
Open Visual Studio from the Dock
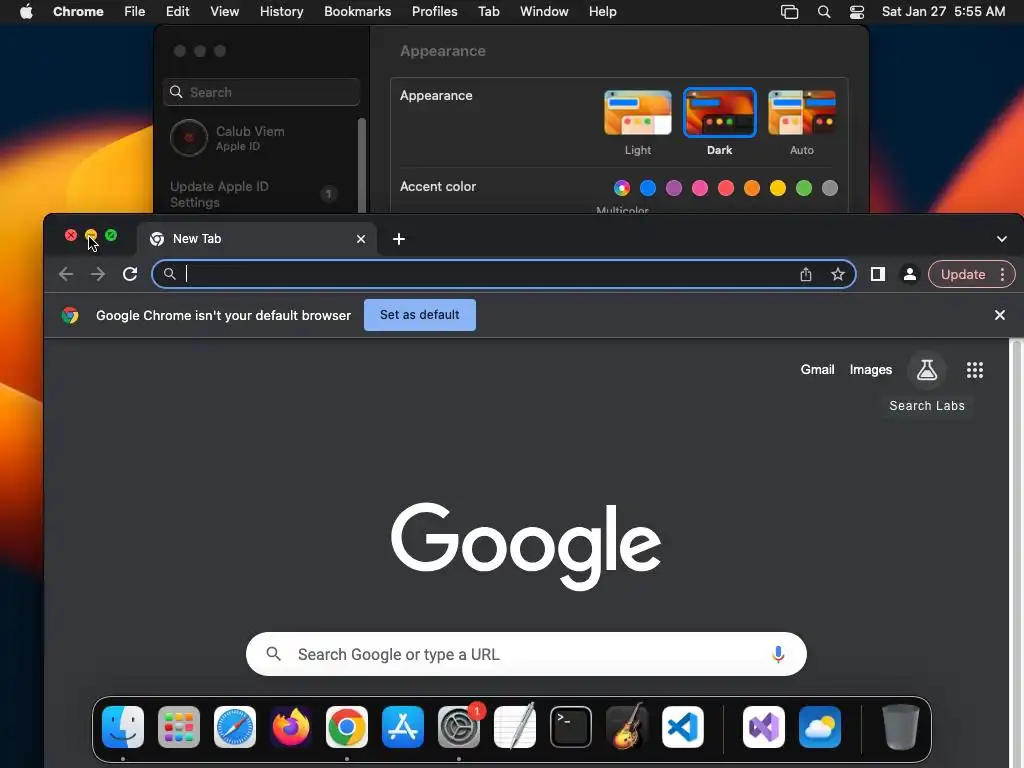click(764, 727)
